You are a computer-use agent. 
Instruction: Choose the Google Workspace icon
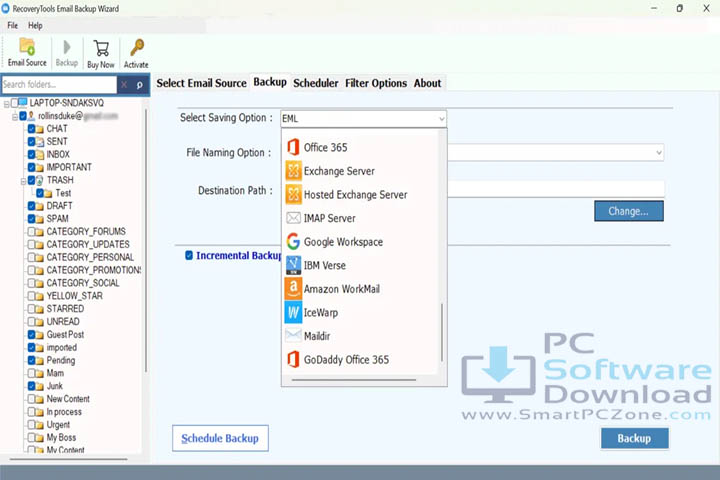click(293, 241)
